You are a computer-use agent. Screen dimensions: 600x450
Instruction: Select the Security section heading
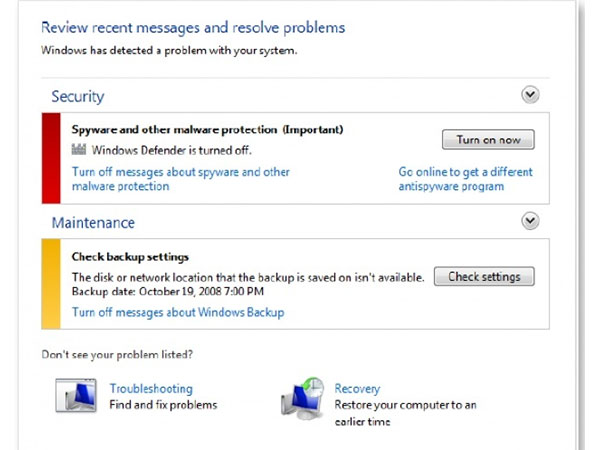(78, 96)
